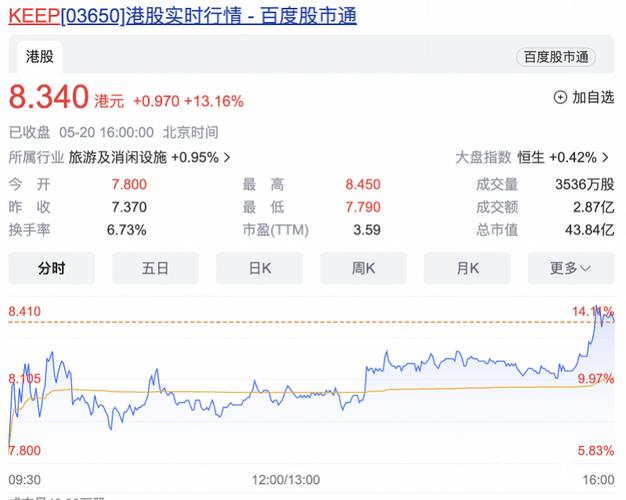Expand industry details chevron after +0.95%
The height and width of the screenshot is (500, 626).
point(227,157)
